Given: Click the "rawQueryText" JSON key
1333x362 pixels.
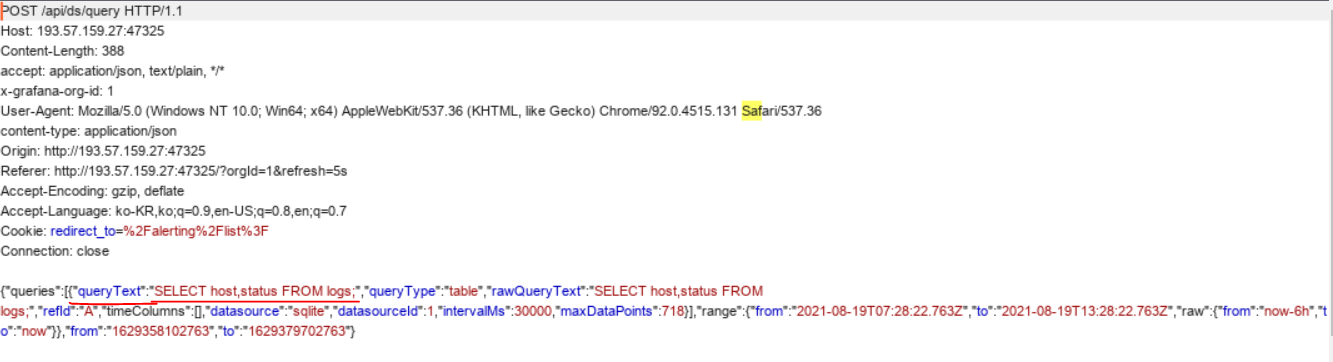Looking at the screenshot, I should (x=536, y=291).
